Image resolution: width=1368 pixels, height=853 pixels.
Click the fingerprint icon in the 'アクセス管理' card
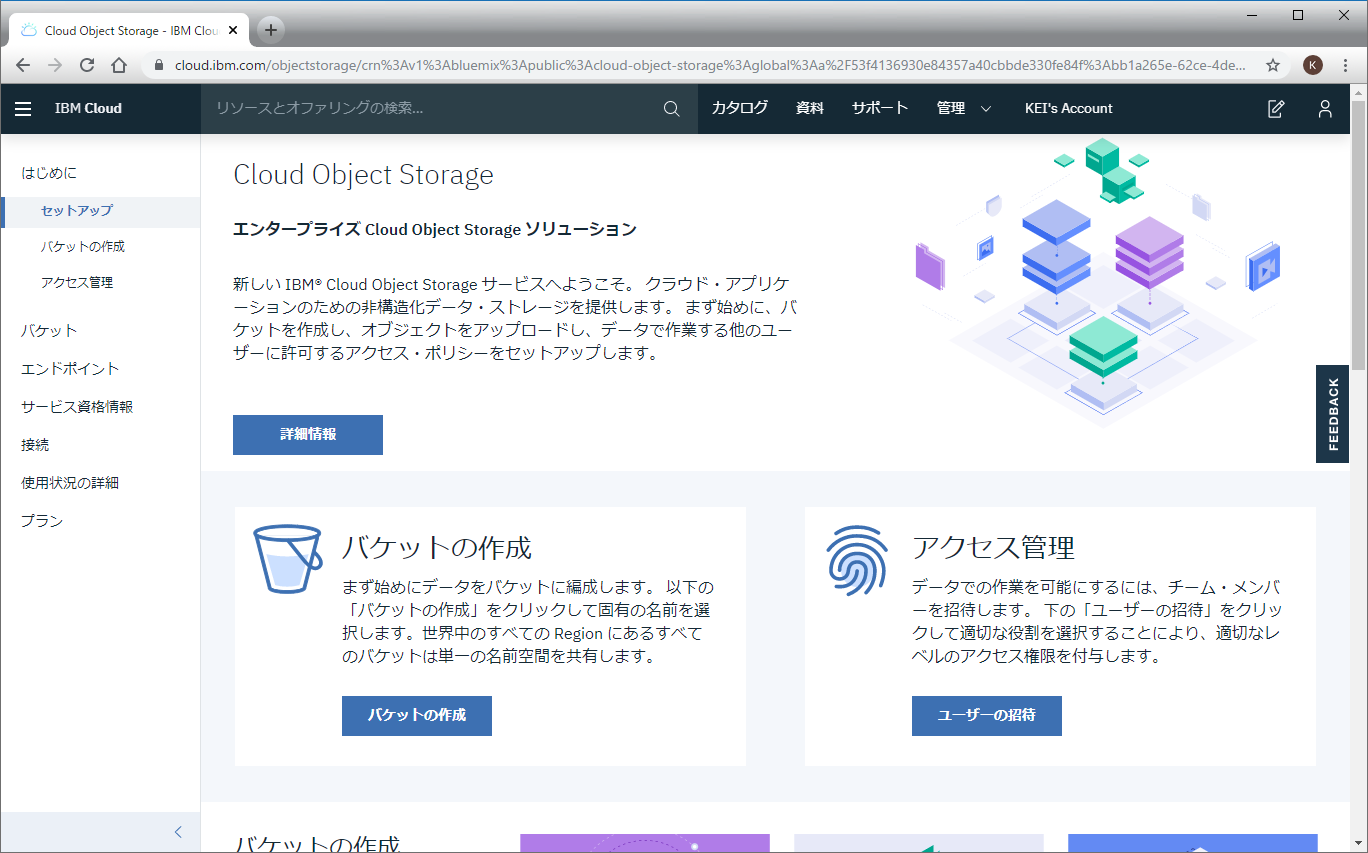click(857, 561)
